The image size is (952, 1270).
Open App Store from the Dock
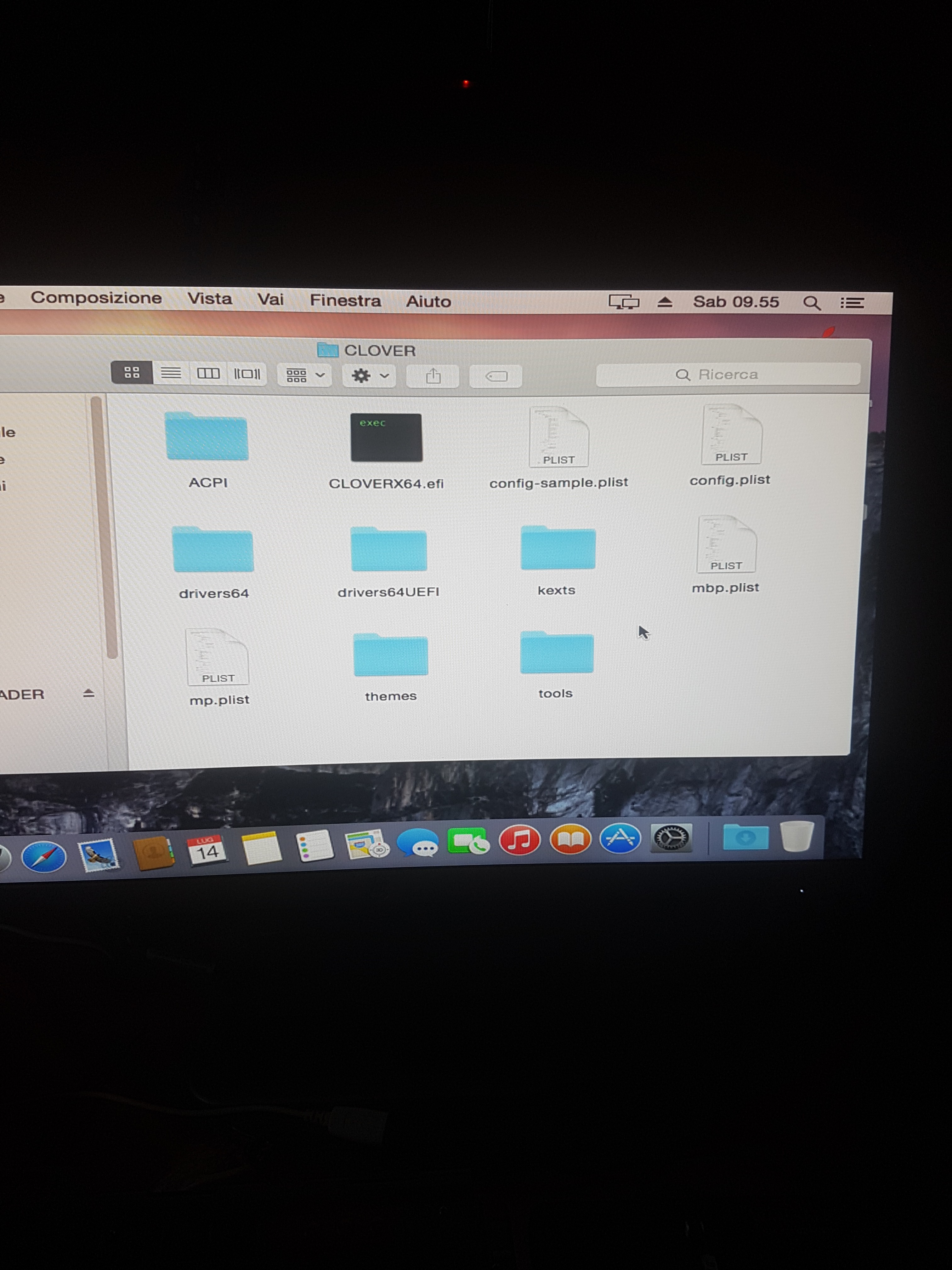click(620, 838)
